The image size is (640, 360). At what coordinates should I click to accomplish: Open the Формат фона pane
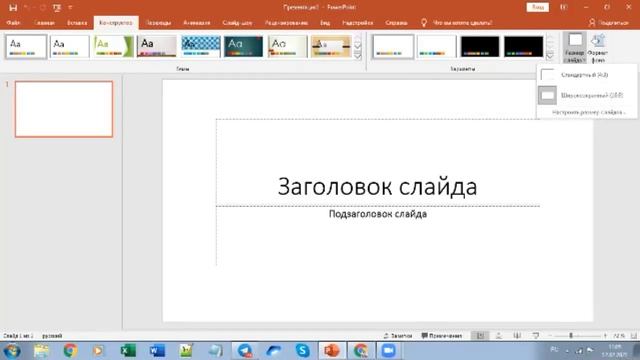point(598,48)
